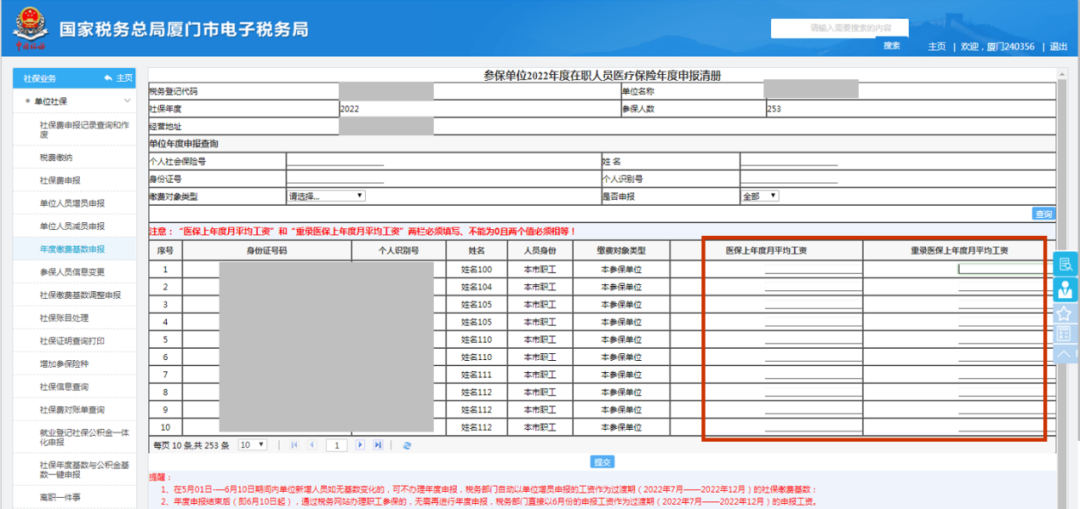This screenshot has height=509, width=1080.
Task: Open 缴费对象类型 dropdown
Action: coord(326,196)
